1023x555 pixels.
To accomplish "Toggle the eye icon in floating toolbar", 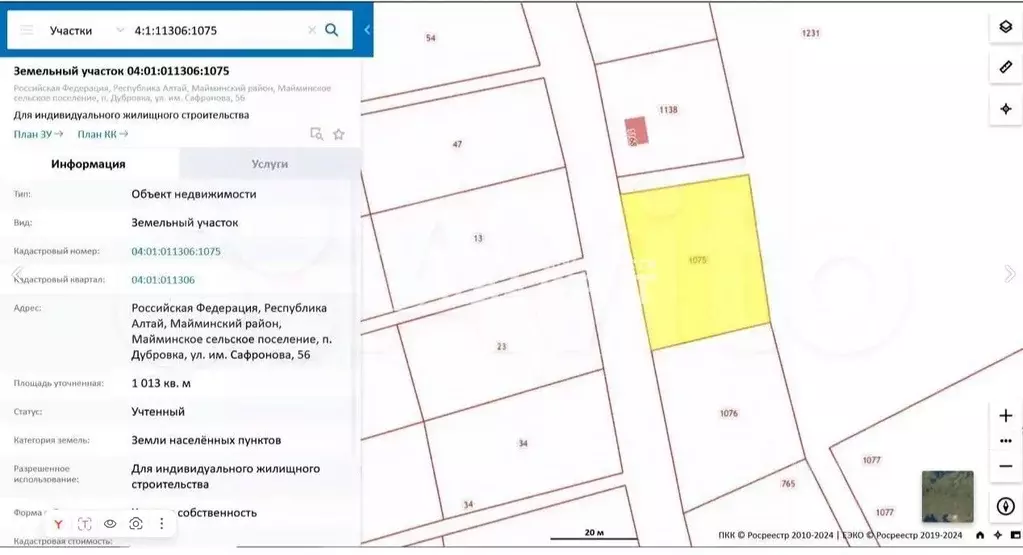I will (x=110, y=523).
